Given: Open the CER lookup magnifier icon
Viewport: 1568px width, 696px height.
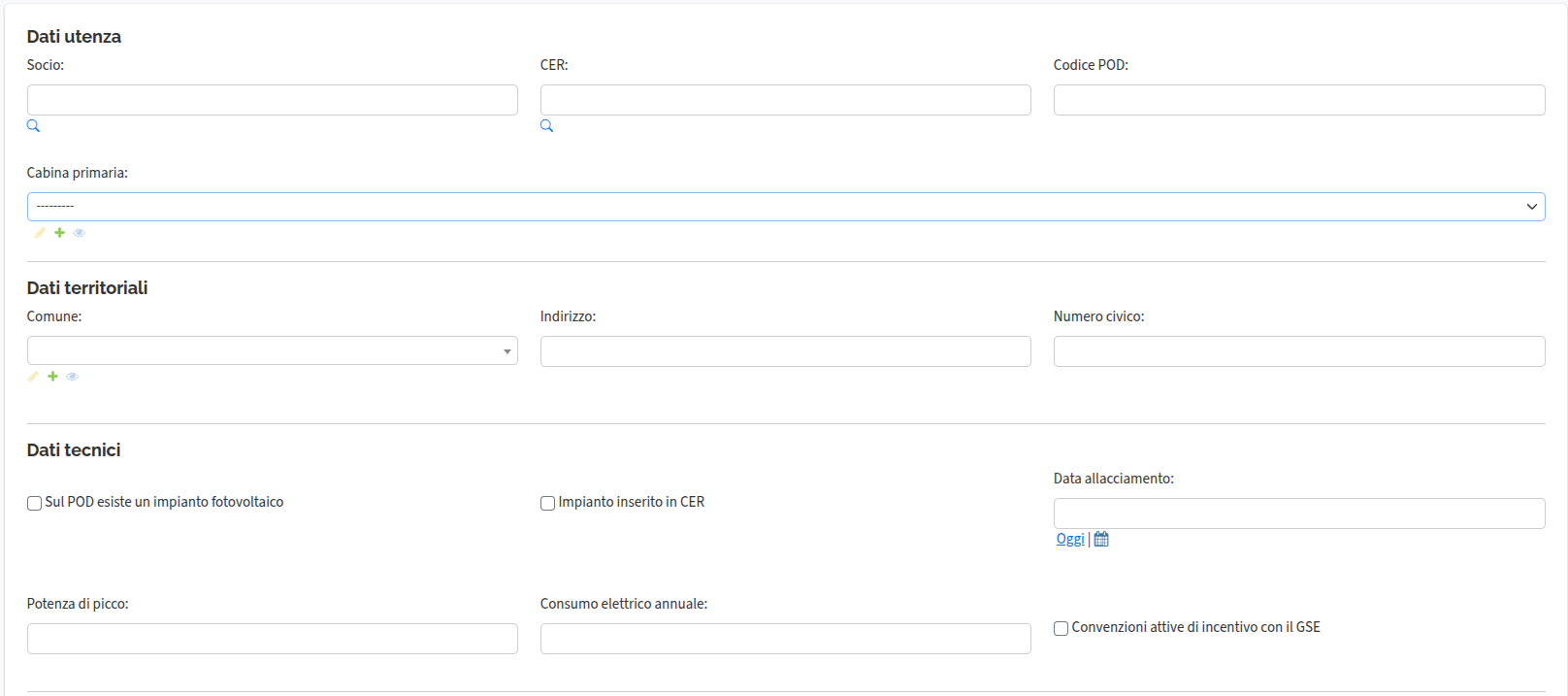Looking at the screenshot, I should coord(547,126).
